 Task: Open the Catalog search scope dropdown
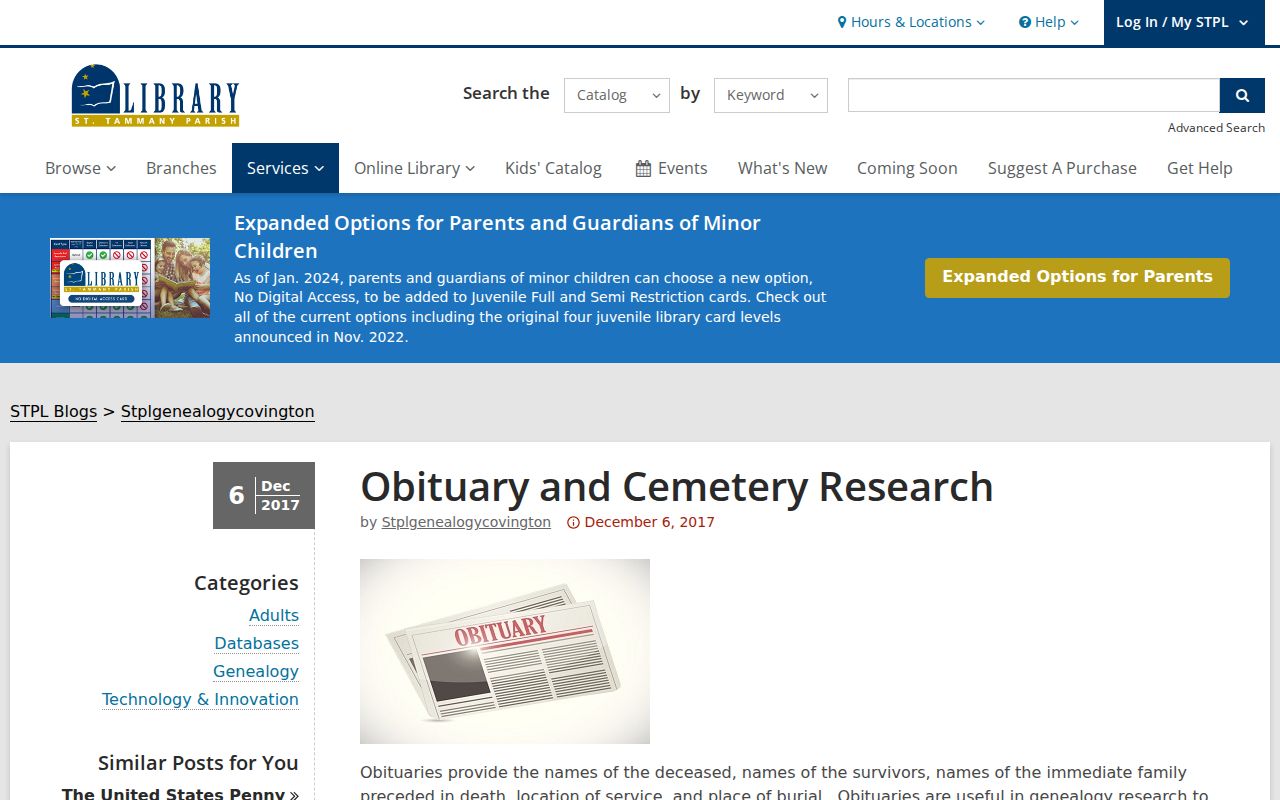click(617, 95)
